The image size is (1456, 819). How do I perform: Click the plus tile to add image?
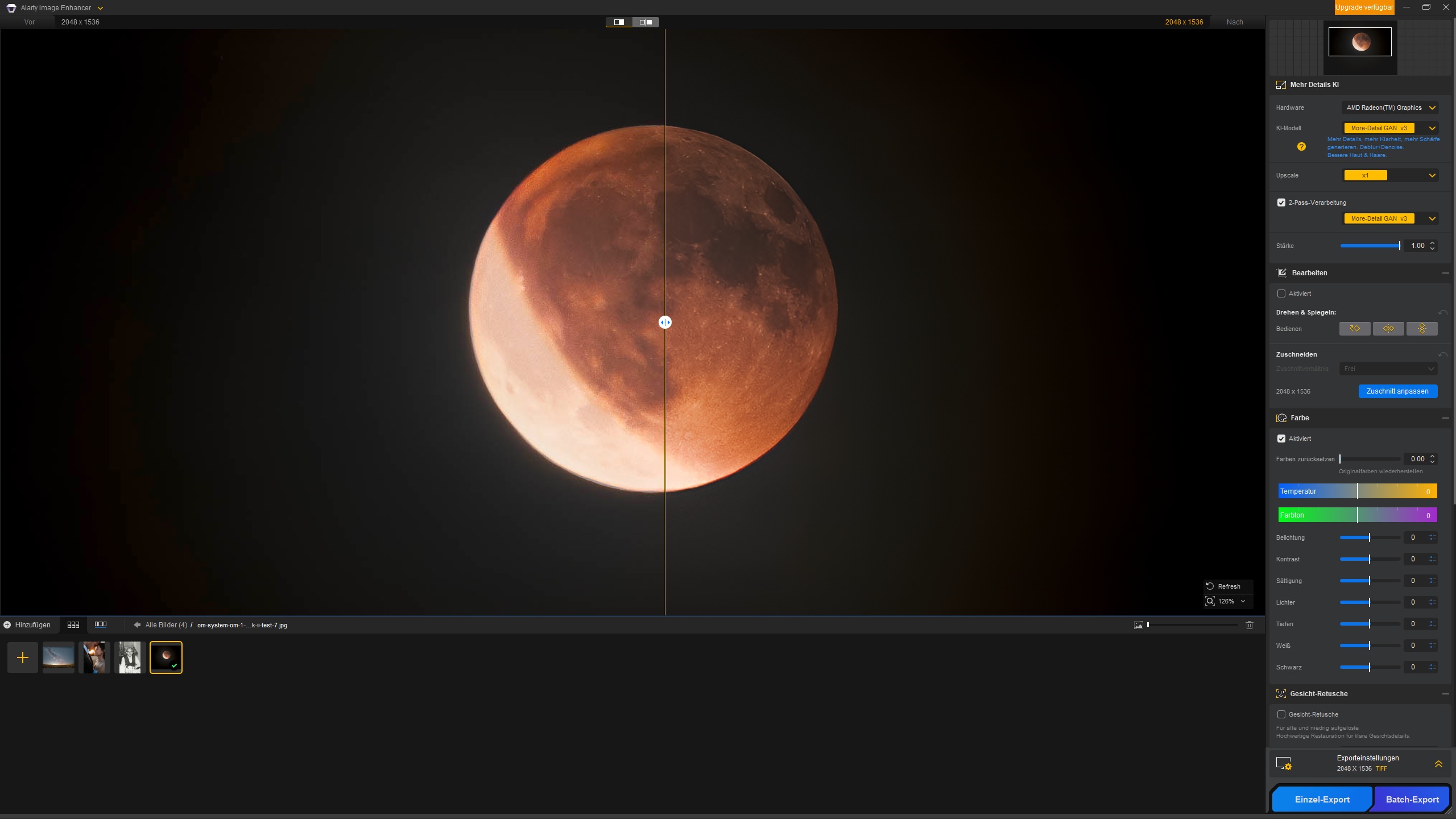pyautogui.click(x=23, y=657)
